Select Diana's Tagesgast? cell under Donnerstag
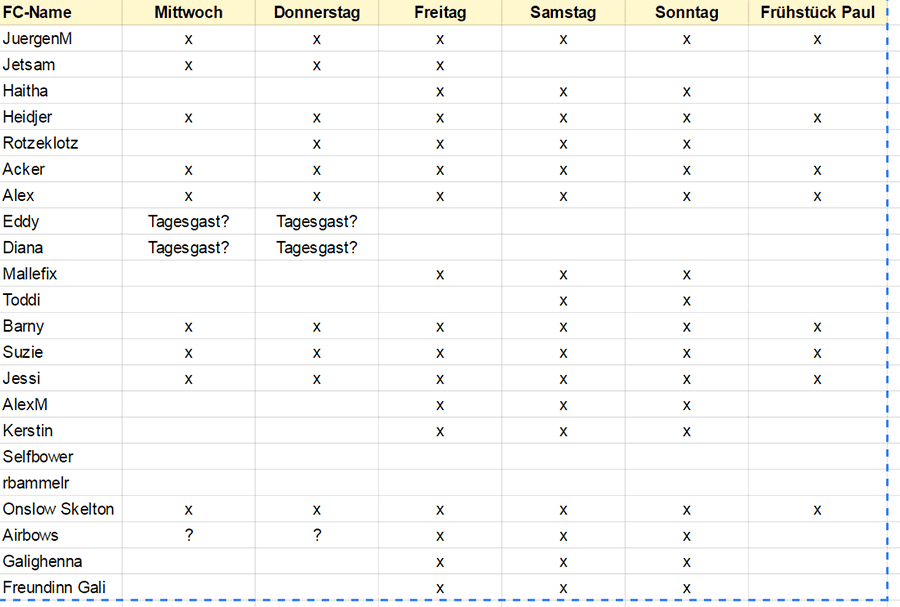 click(316, 247)
